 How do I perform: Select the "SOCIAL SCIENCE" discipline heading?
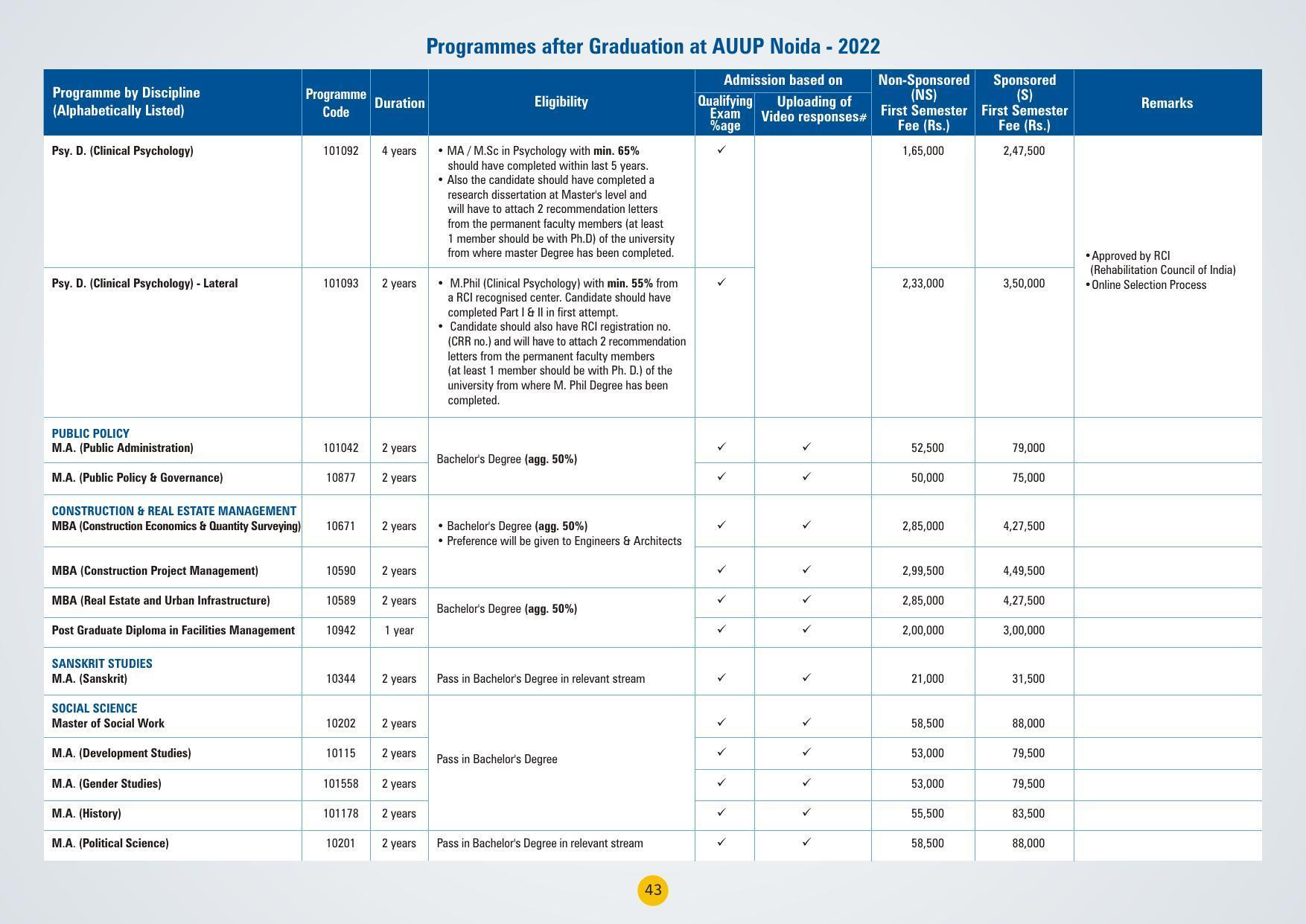point(95,708)
